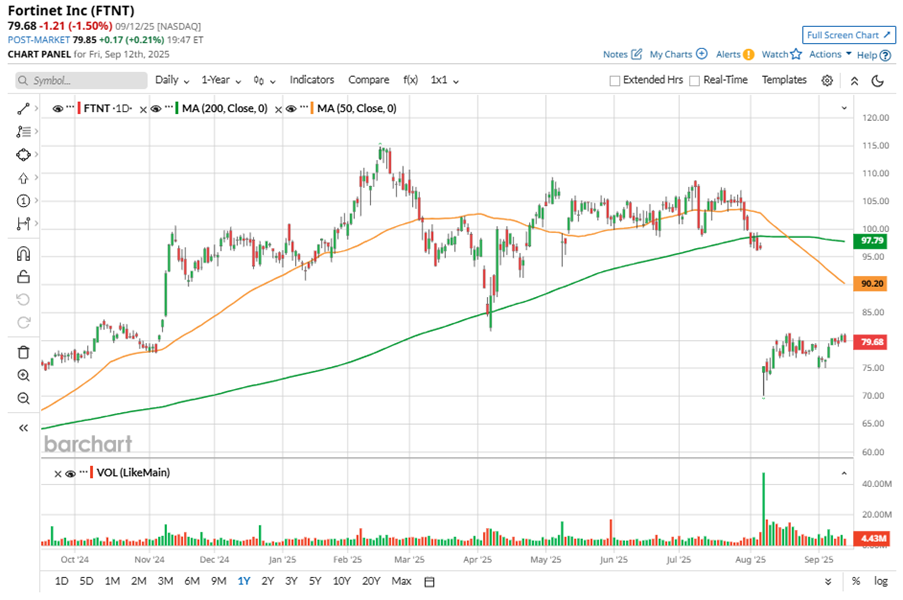Open the Notes editor
This screenshot has height=600, width=903.
622,54
